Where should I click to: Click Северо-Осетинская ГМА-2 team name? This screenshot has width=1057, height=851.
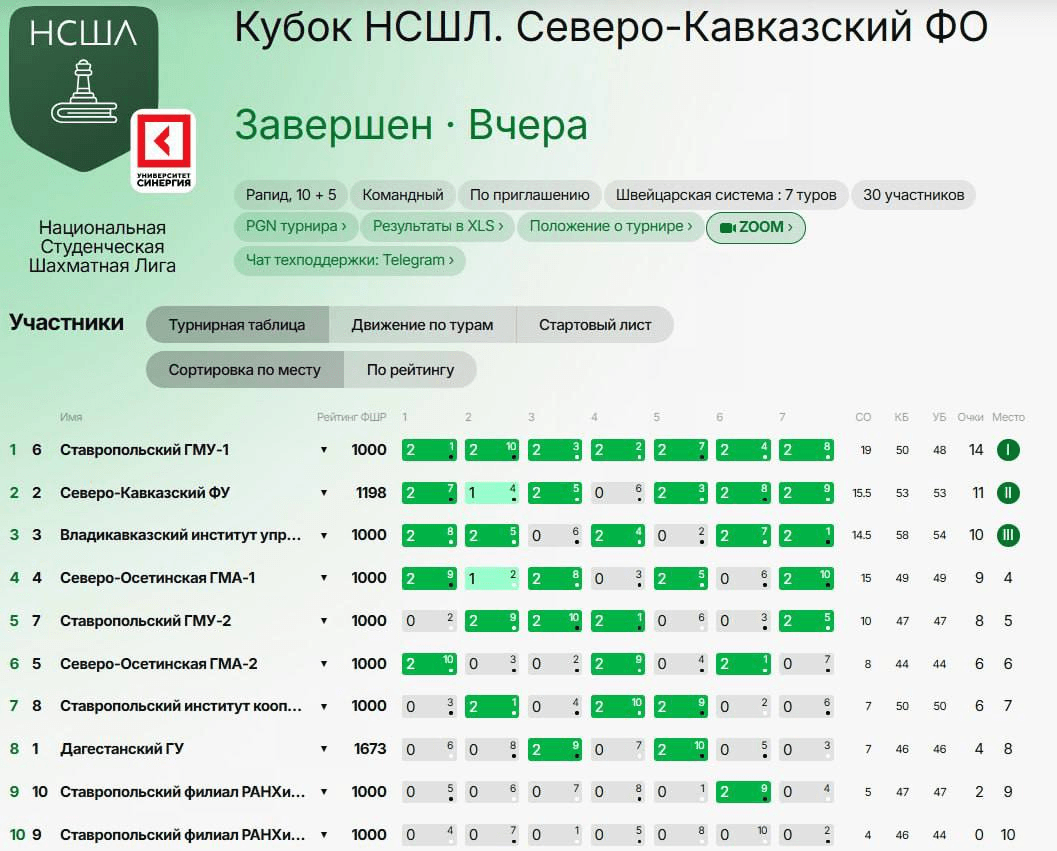[158, 664]
